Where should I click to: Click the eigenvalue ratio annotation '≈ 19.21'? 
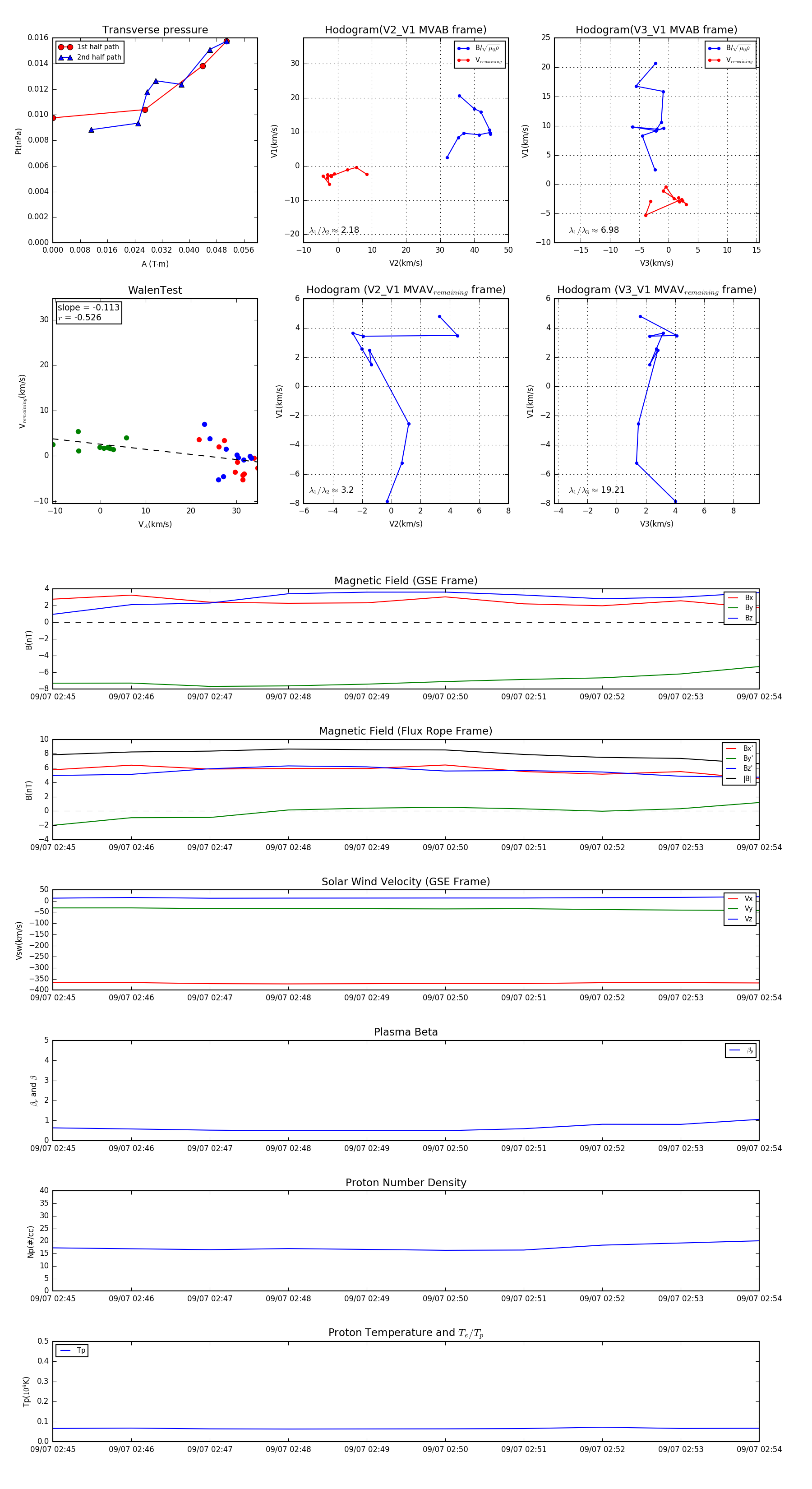[x=596, y=490]
